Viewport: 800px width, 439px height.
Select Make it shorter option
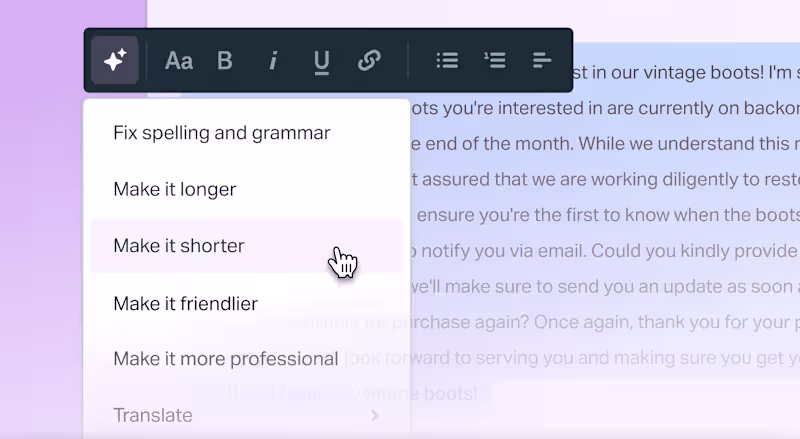pyautogui.click(x=247, y=246)
